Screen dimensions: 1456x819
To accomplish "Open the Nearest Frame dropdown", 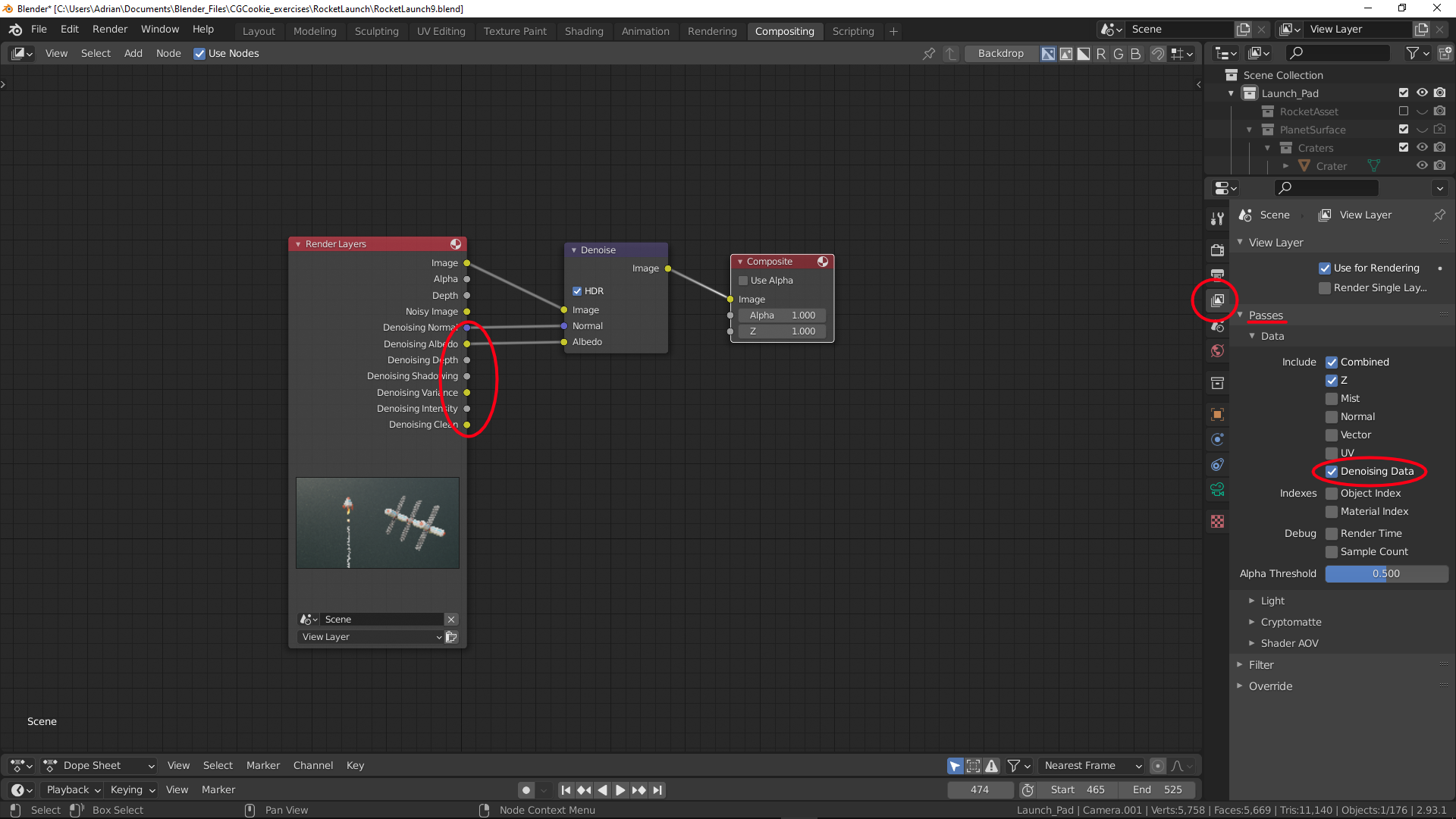I will tap(1092, 766).
